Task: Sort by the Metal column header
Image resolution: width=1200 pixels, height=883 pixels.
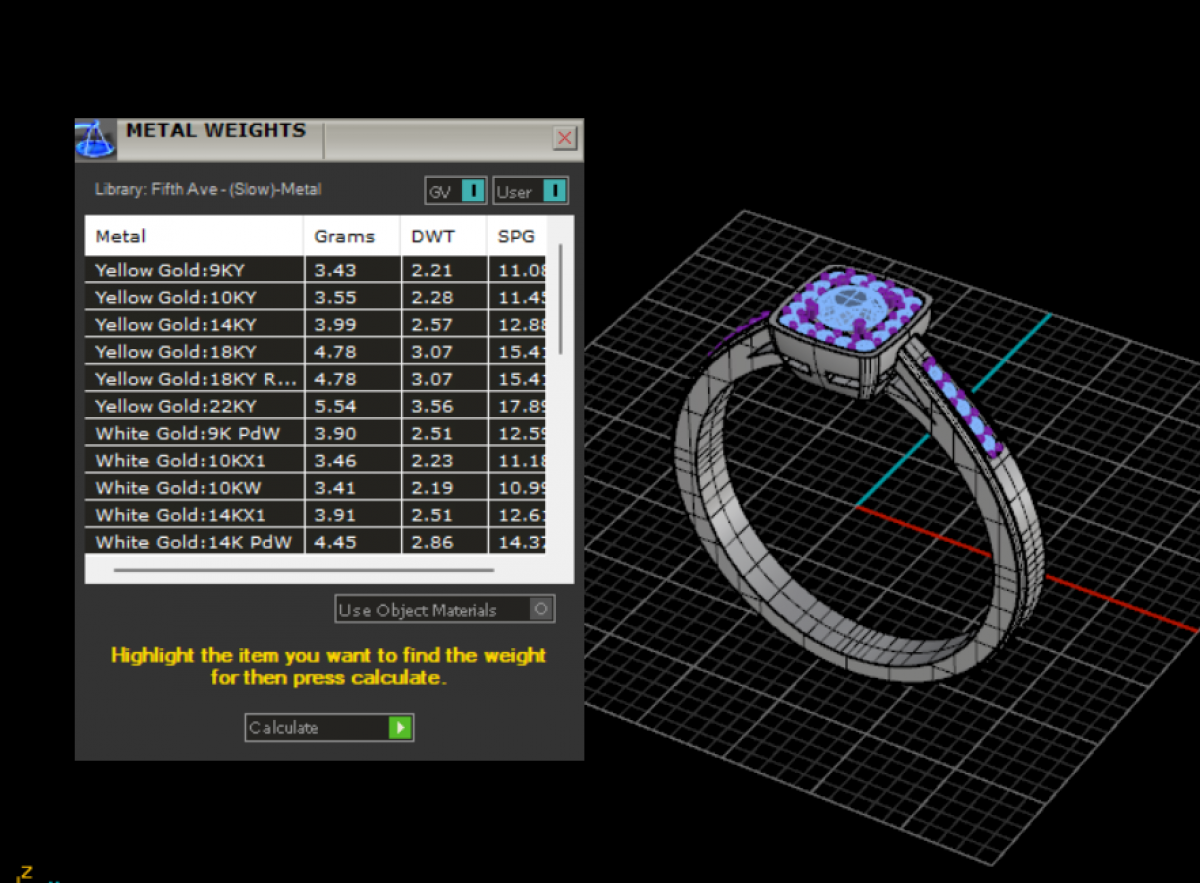Action: click(121, 237)
